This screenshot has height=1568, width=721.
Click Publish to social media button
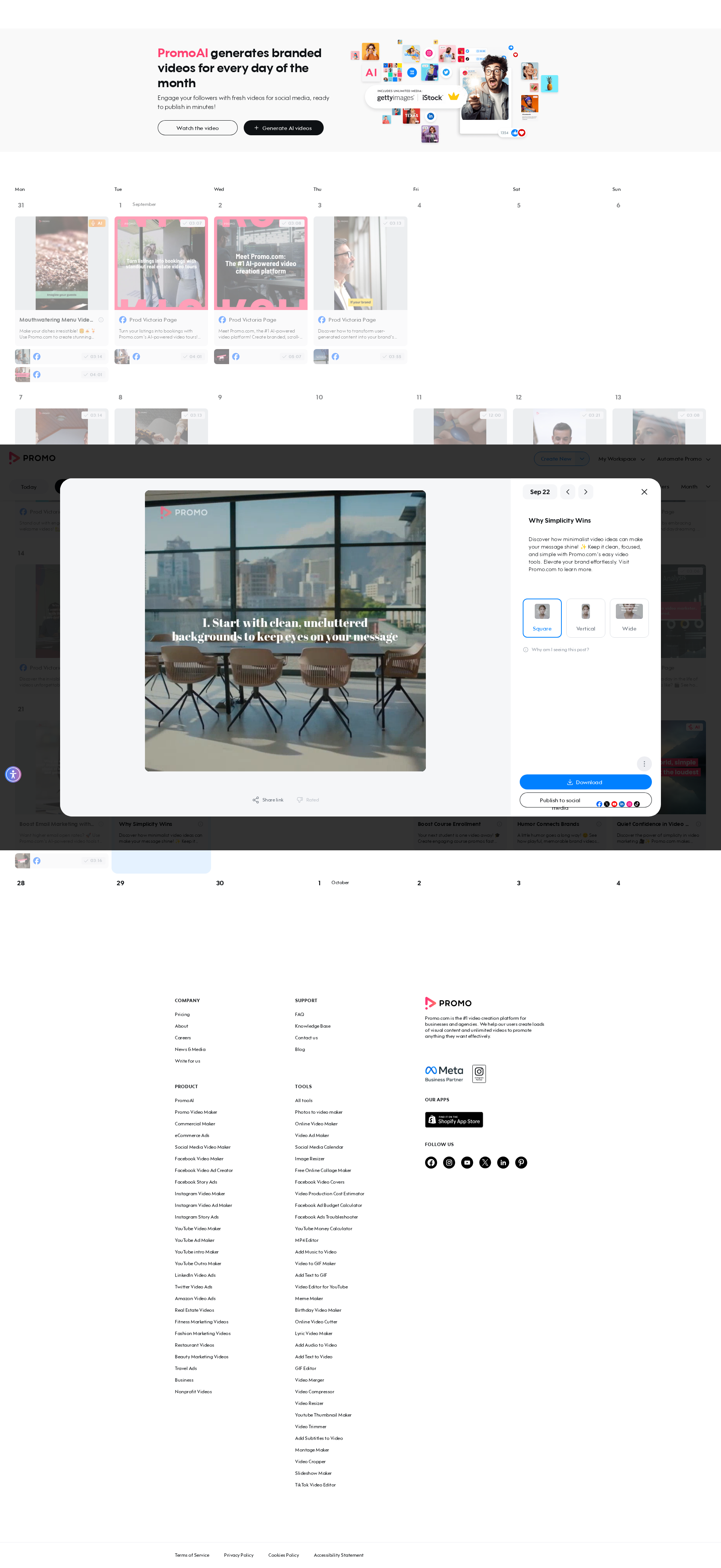pos(585,800)
